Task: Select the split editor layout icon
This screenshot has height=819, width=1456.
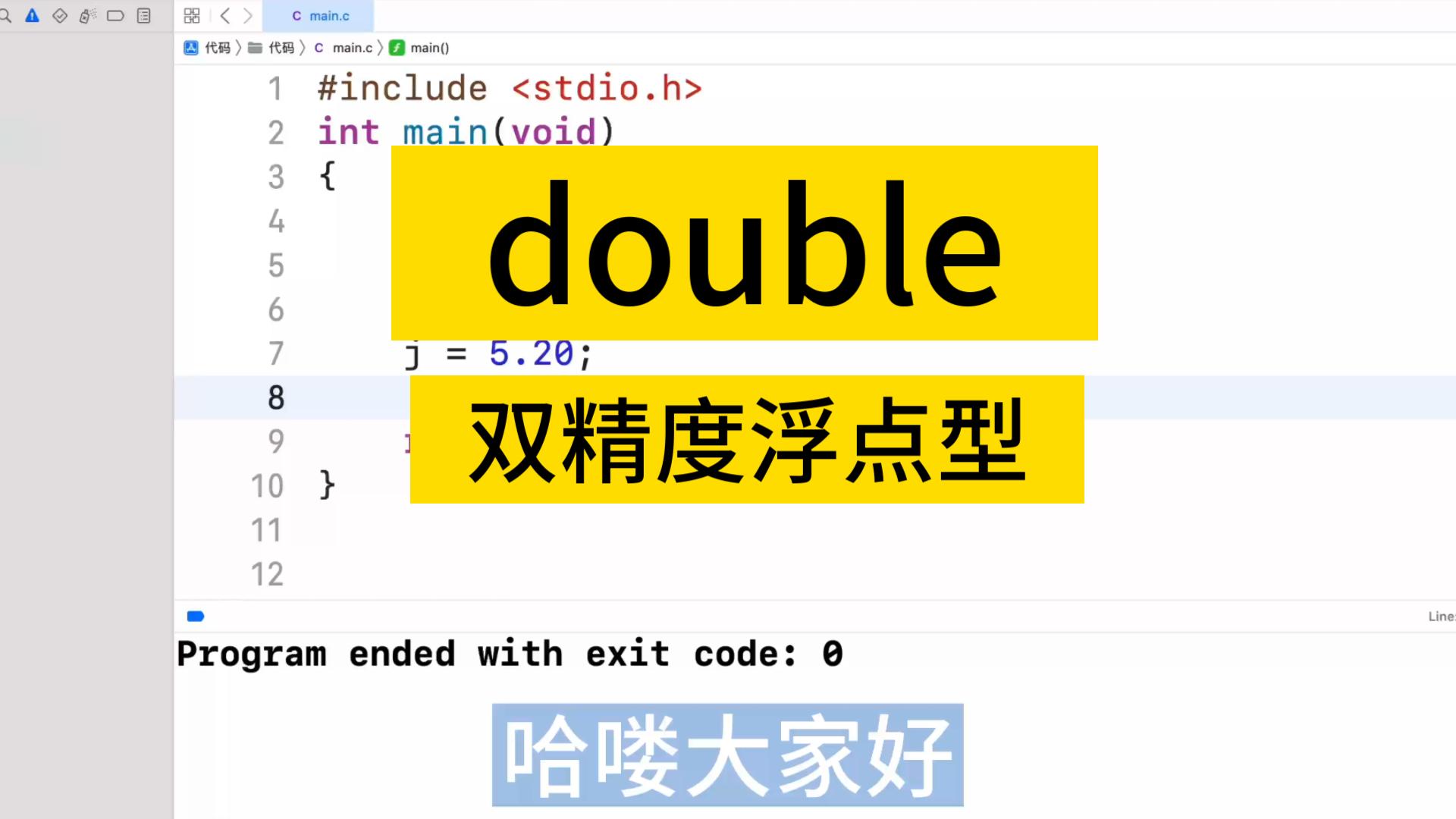Action: tap(191, 15)
